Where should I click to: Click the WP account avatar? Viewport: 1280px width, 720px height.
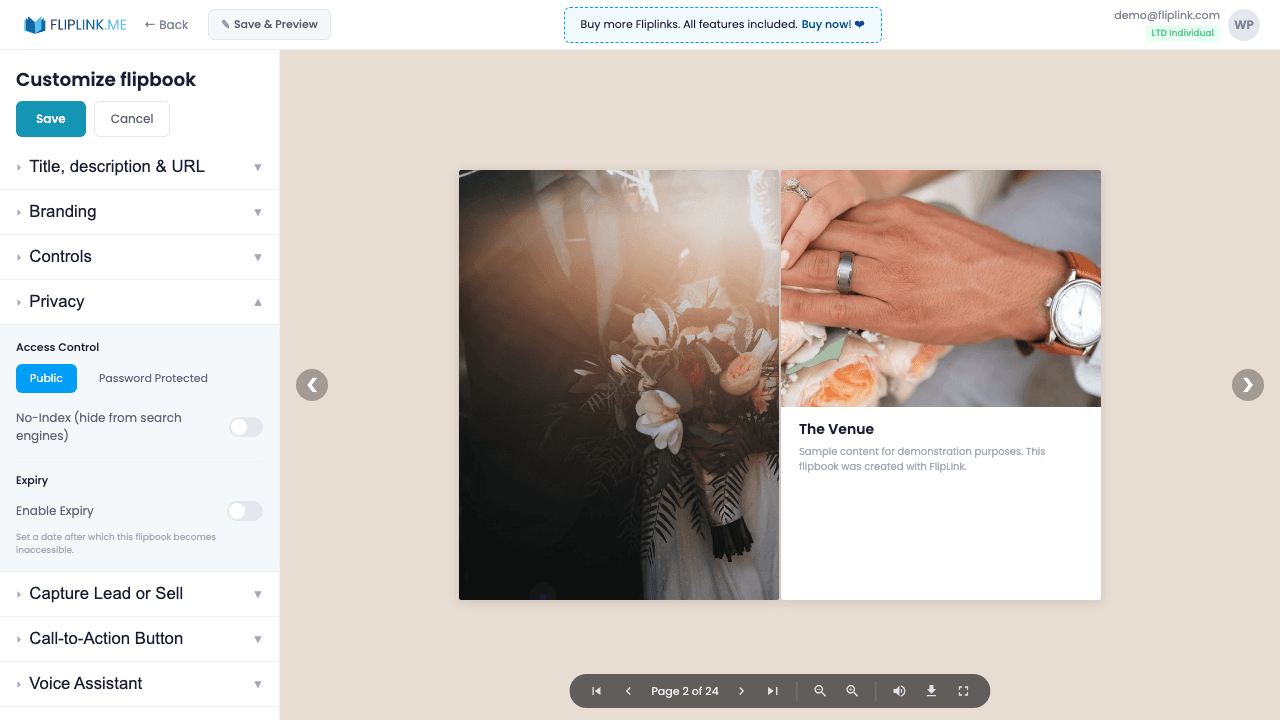click(x=1243, y=24)
